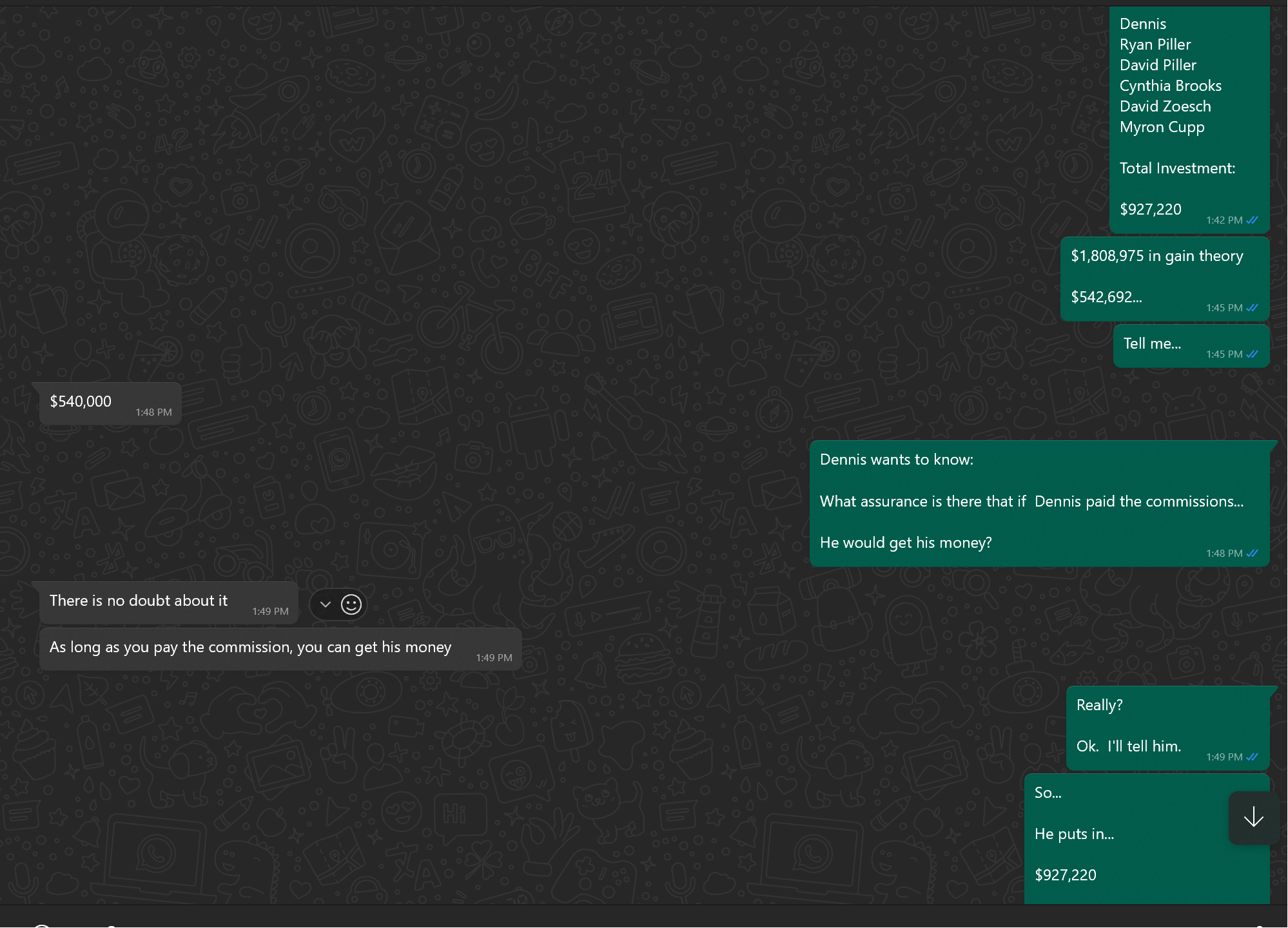Click the smiley emoji reaction button
Viewport: 1288px width, 928px height.
click(351, 604)
